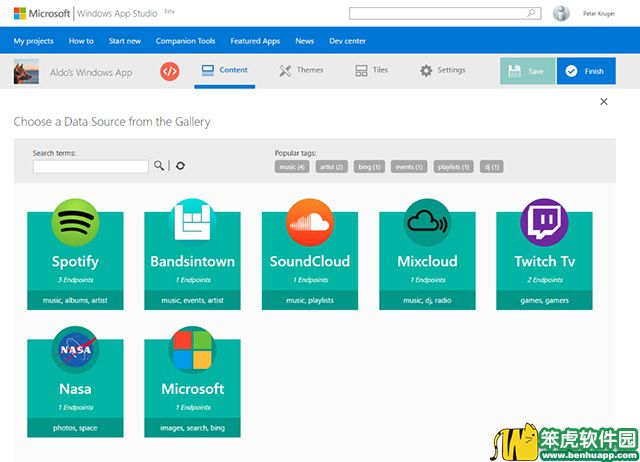640x462 pixels.
Task: Click 'music, events, artist' tags on Bandsintown
Action: click(192, 300)
